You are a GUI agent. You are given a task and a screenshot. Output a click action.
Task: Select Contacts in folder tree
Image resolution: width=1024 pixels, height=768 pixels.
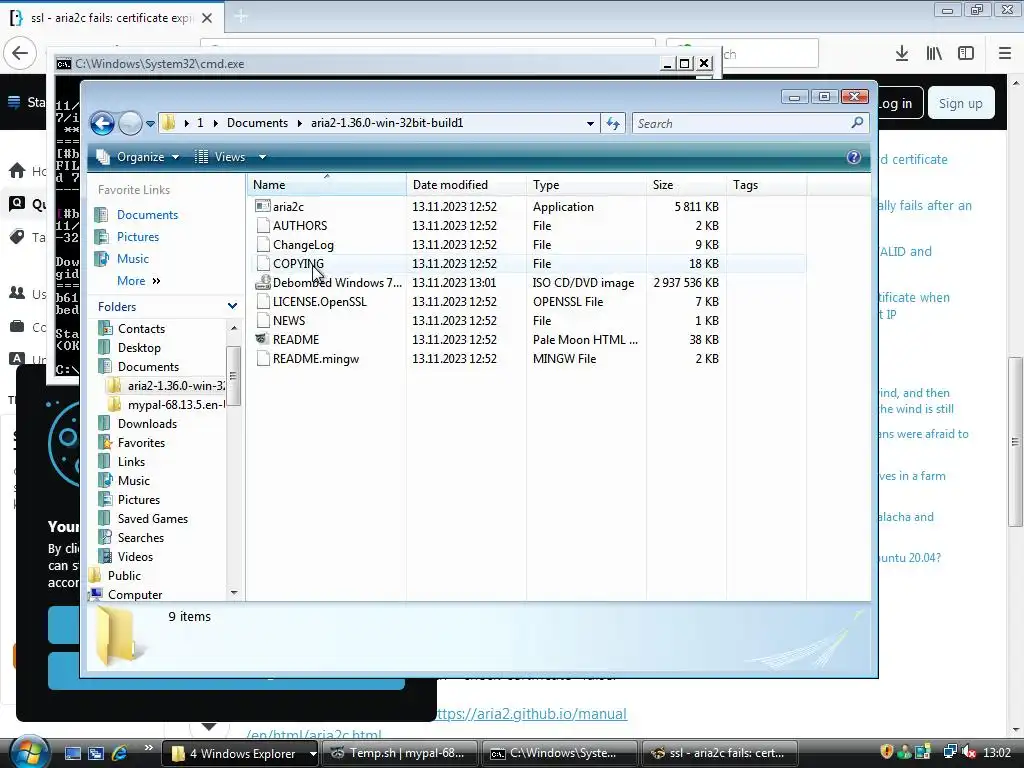tap(141, 328)
